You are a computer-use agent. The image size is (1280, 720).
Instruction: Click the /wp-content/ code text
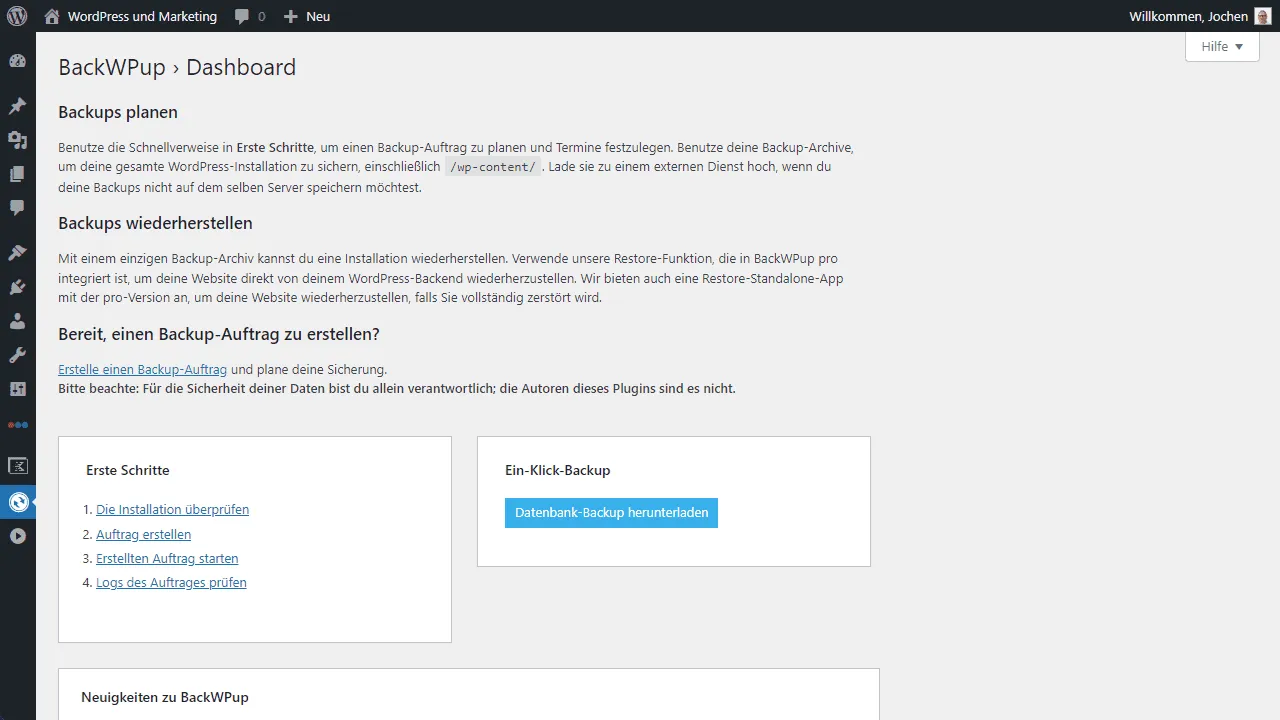pyautogui.click(x=493, y=167)
